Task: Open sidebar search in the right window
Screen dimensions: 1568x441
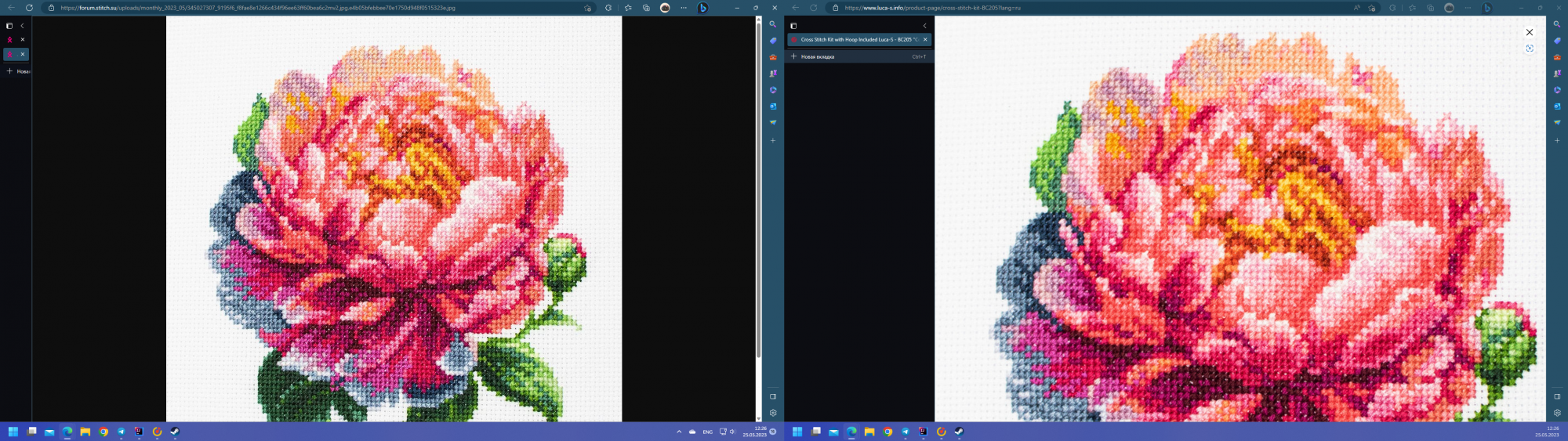Action: tap(1557, 24)
